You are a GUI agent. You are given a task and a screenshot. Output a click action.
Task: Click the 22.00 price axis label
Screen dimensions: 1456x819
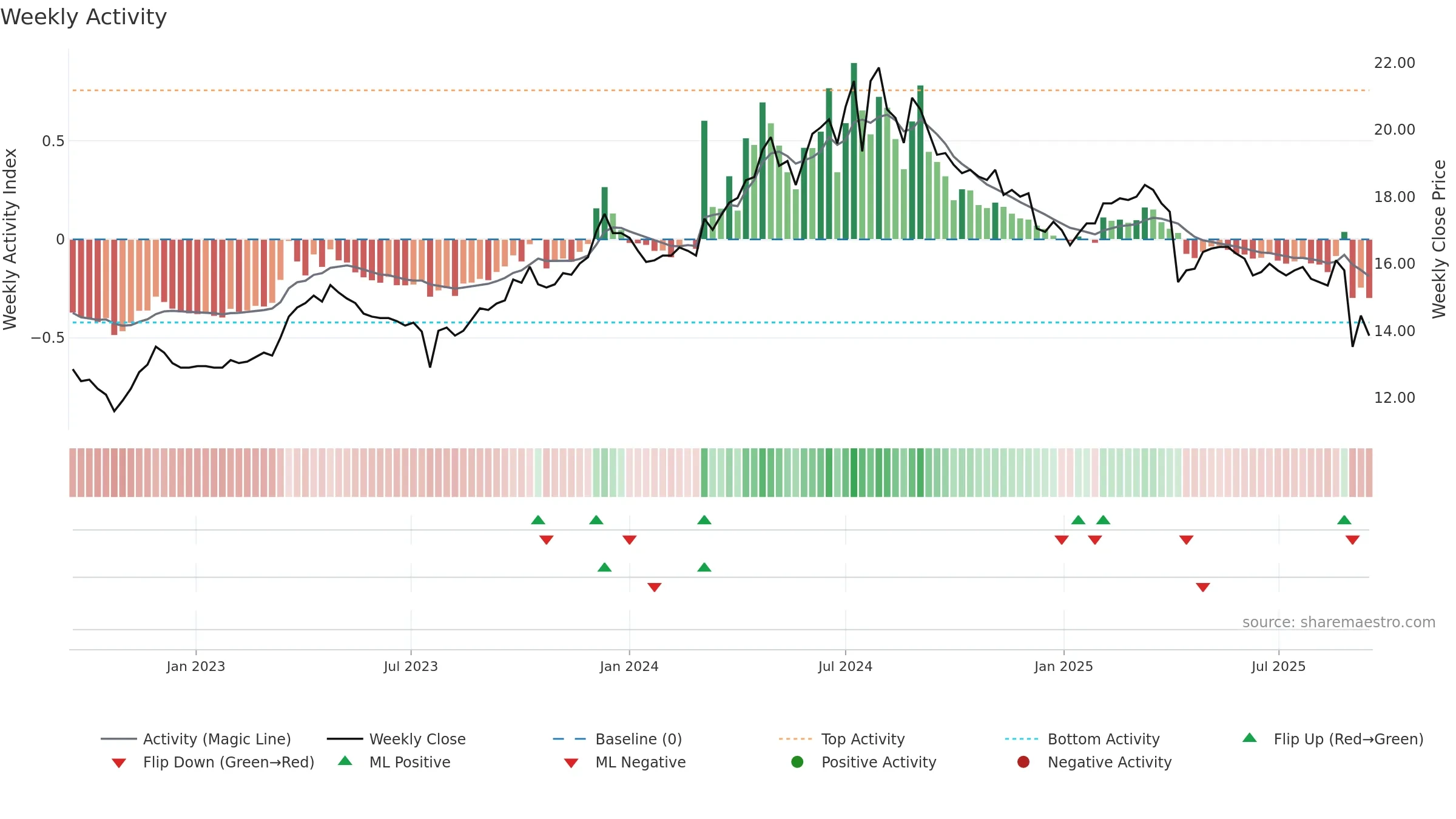1394,63
